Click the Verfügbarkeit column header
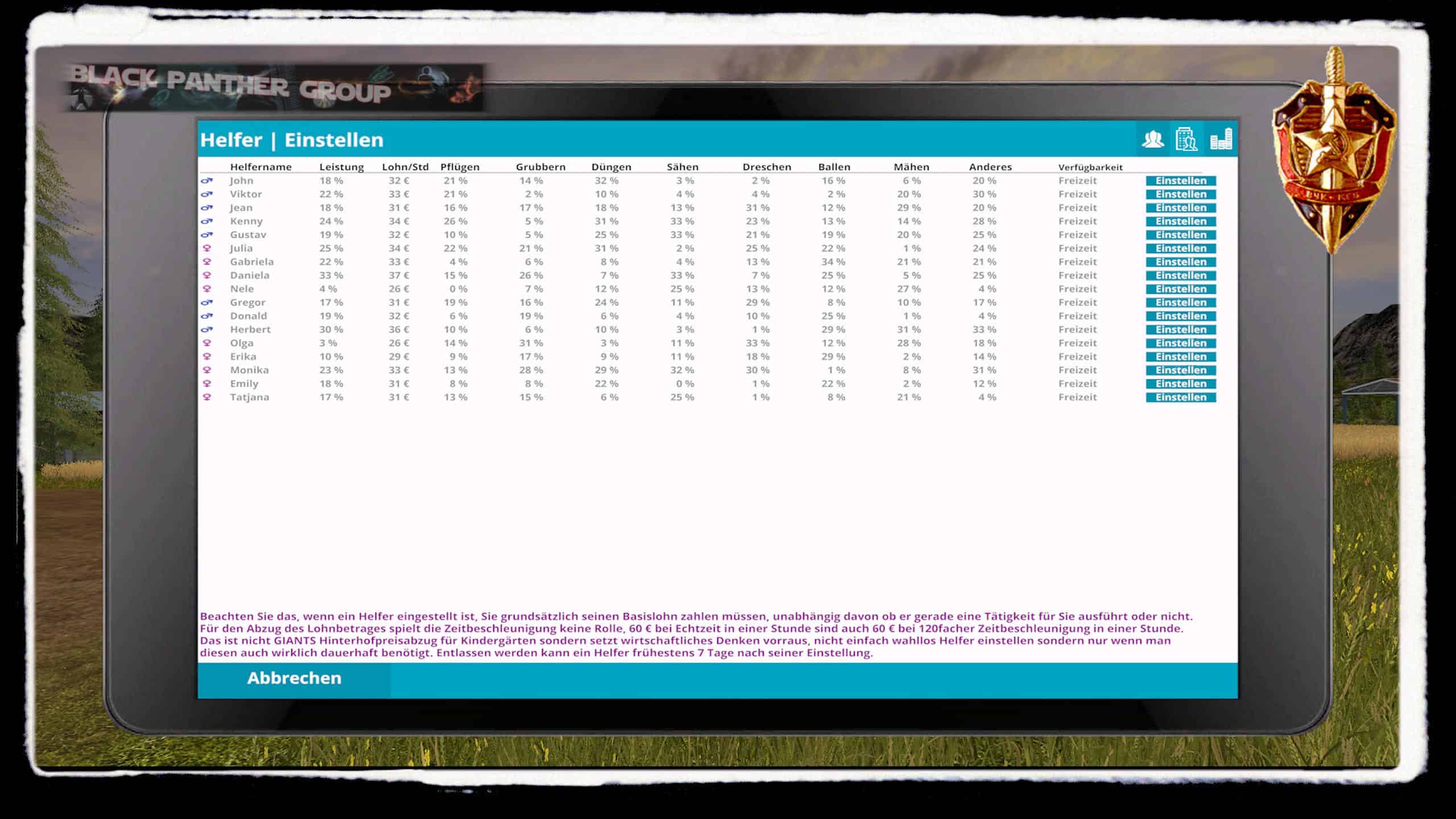 pyautogui.click(x=1090, y=167)
